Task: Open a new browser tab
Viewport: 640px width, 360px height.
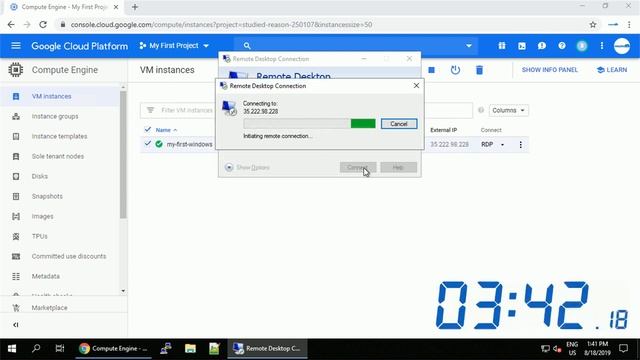Action: [x=135, y=7]
